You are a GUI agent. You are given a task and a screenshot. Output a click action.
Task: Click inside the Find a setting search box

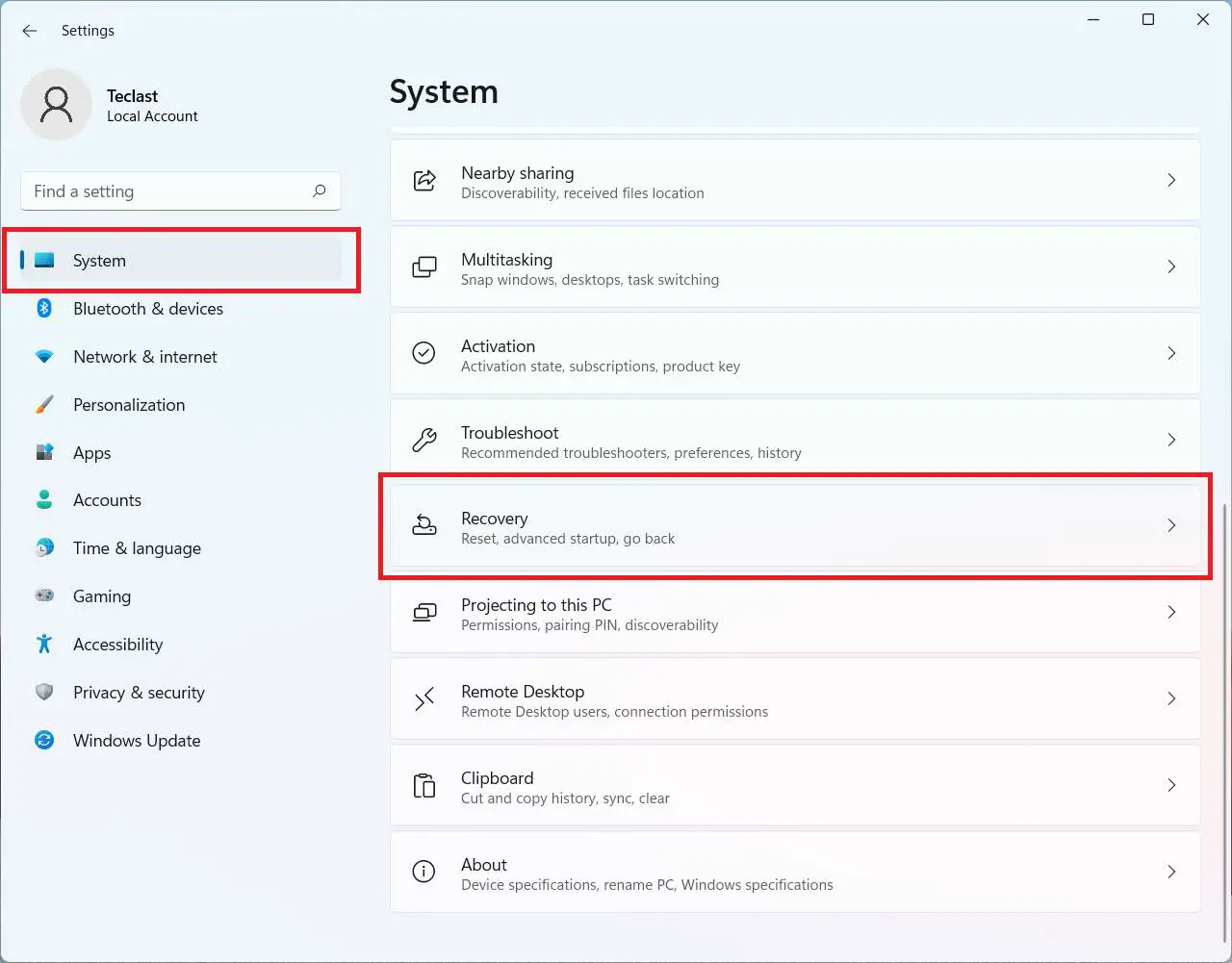(x=144, y=190)
